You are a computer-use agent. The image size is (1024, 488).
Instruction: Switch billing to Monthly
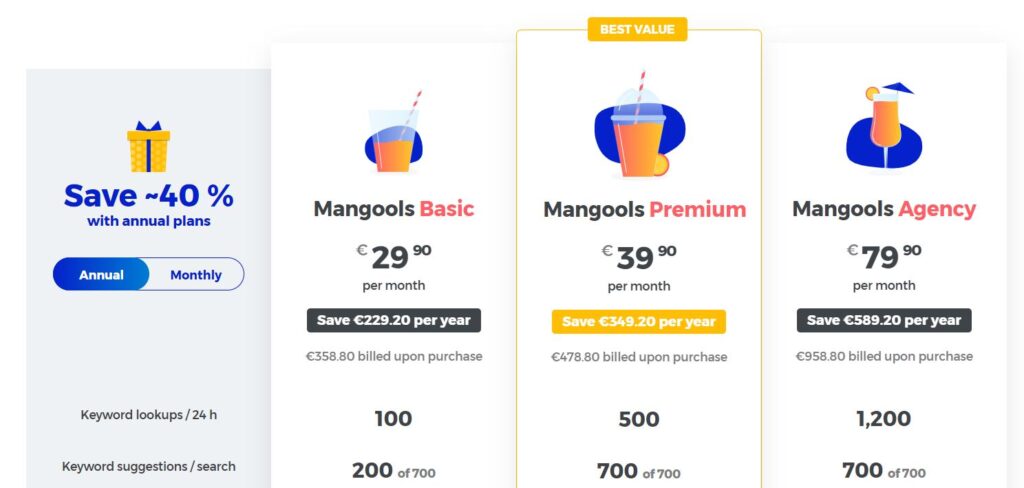196,274
